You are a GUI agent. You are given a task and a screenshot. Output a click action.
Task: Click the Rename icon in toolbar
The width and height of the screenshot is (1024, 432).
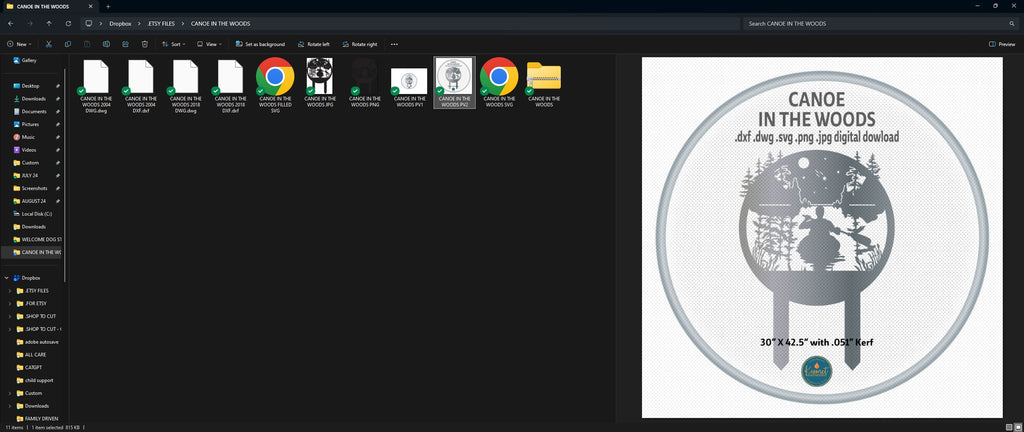(x=106, y=44)
